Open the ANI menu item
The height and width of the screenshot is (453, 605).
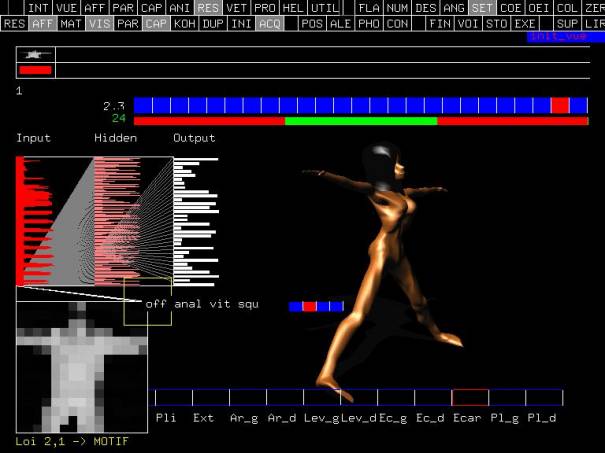point(179,7)
